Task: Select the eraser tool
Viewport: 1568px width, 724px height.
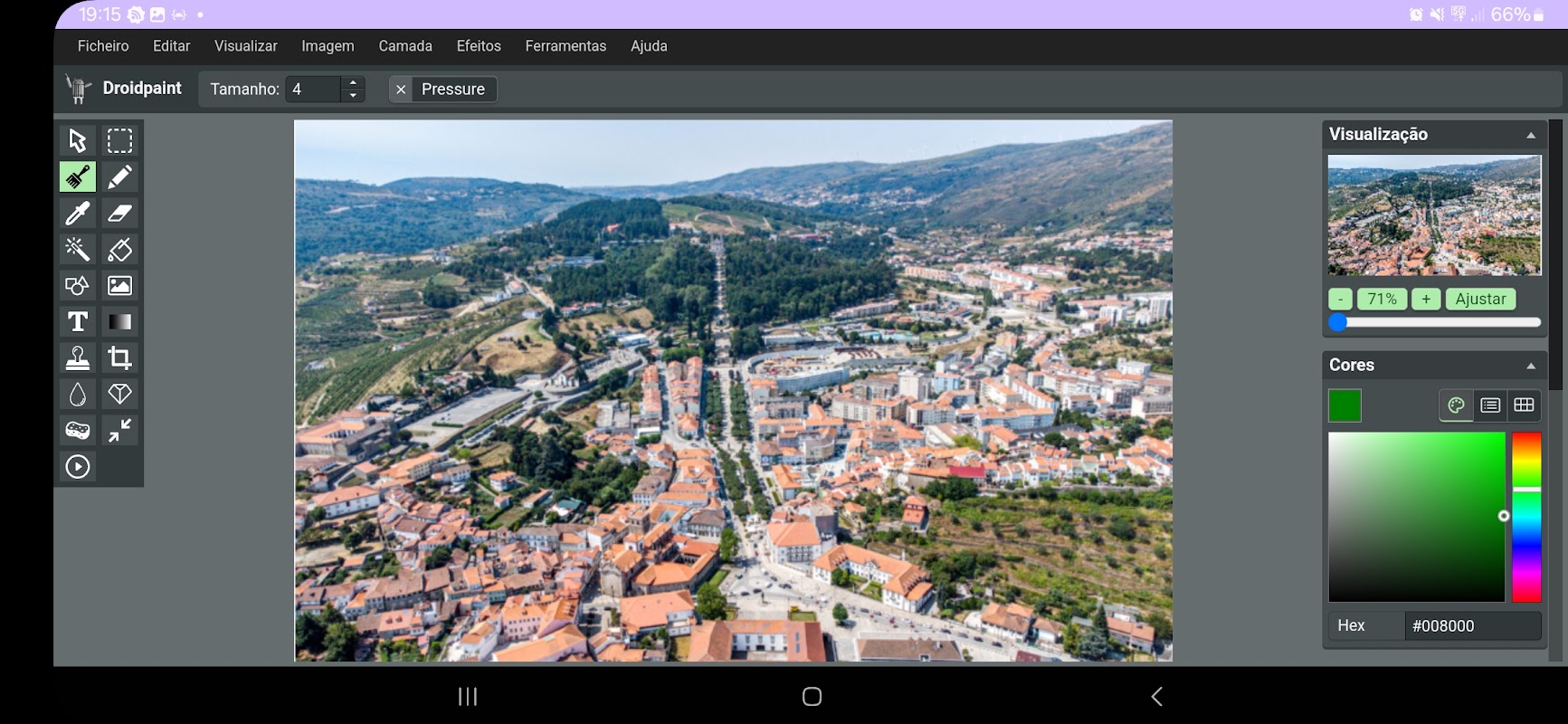Action: pyautogui.click(x=119, y=213)
